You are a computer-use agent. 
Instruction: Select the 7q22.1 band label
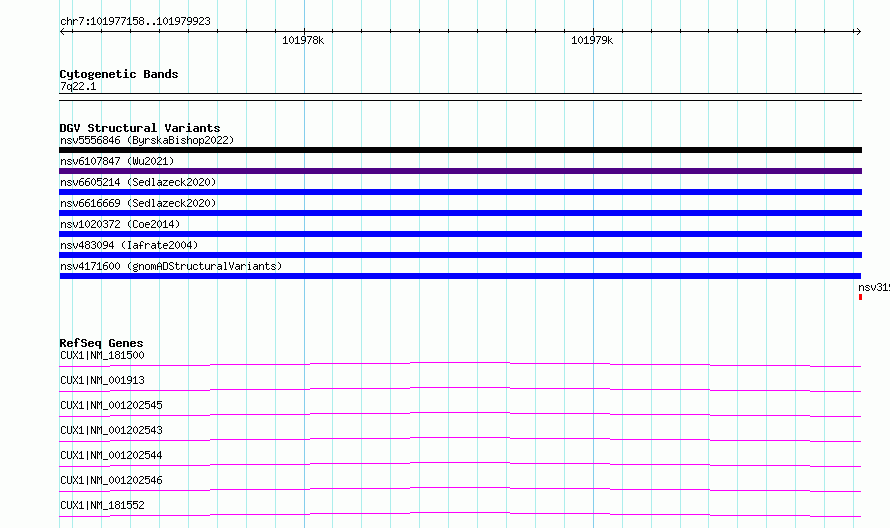[78, 86]
